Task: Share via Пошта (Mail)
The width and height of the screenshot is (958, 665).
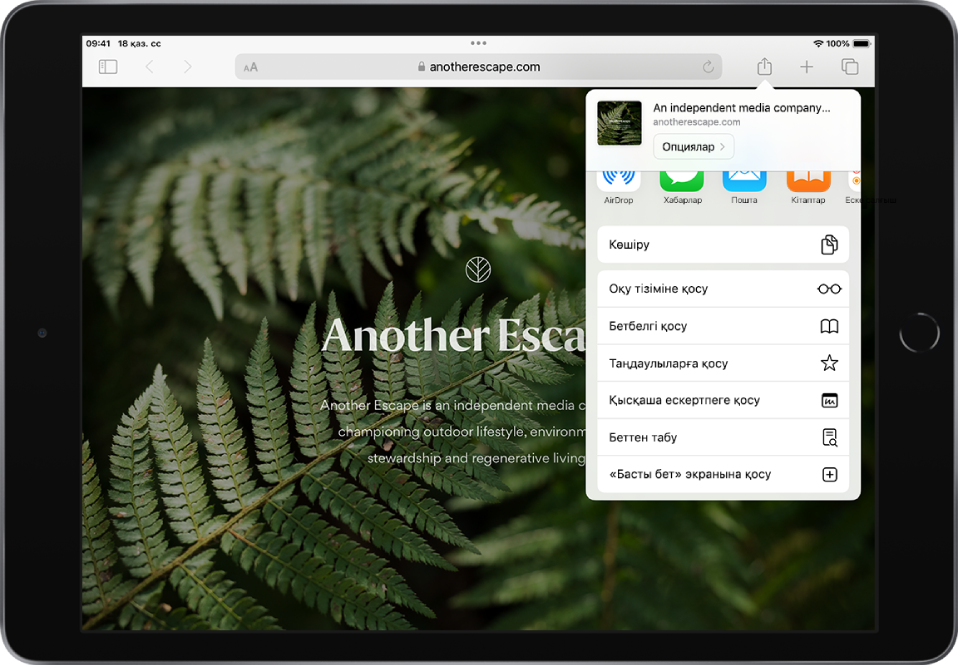Action: click(744, 187)
